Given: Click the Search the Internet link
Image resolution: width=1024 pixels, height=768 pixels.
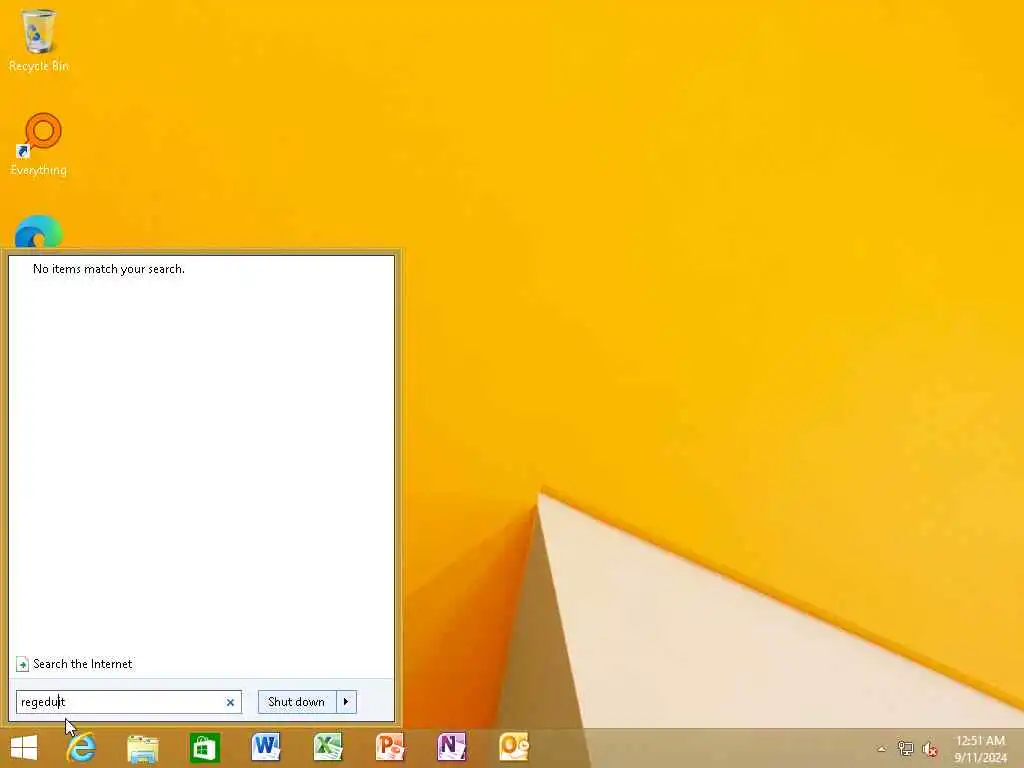Looking at the screenshot, I should (82, 664).
